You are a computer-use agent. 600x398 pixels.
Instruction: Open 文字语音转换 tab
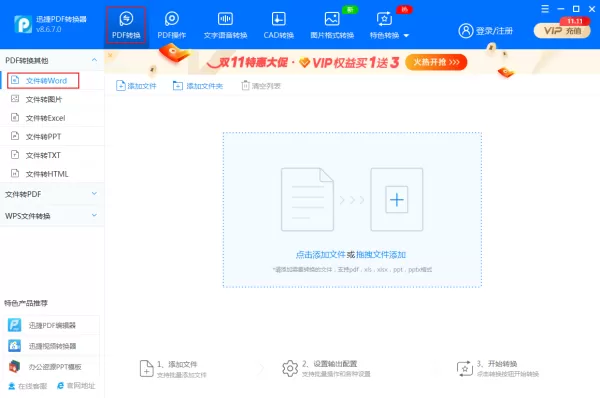pyautogui.click(x=225, y=25)
